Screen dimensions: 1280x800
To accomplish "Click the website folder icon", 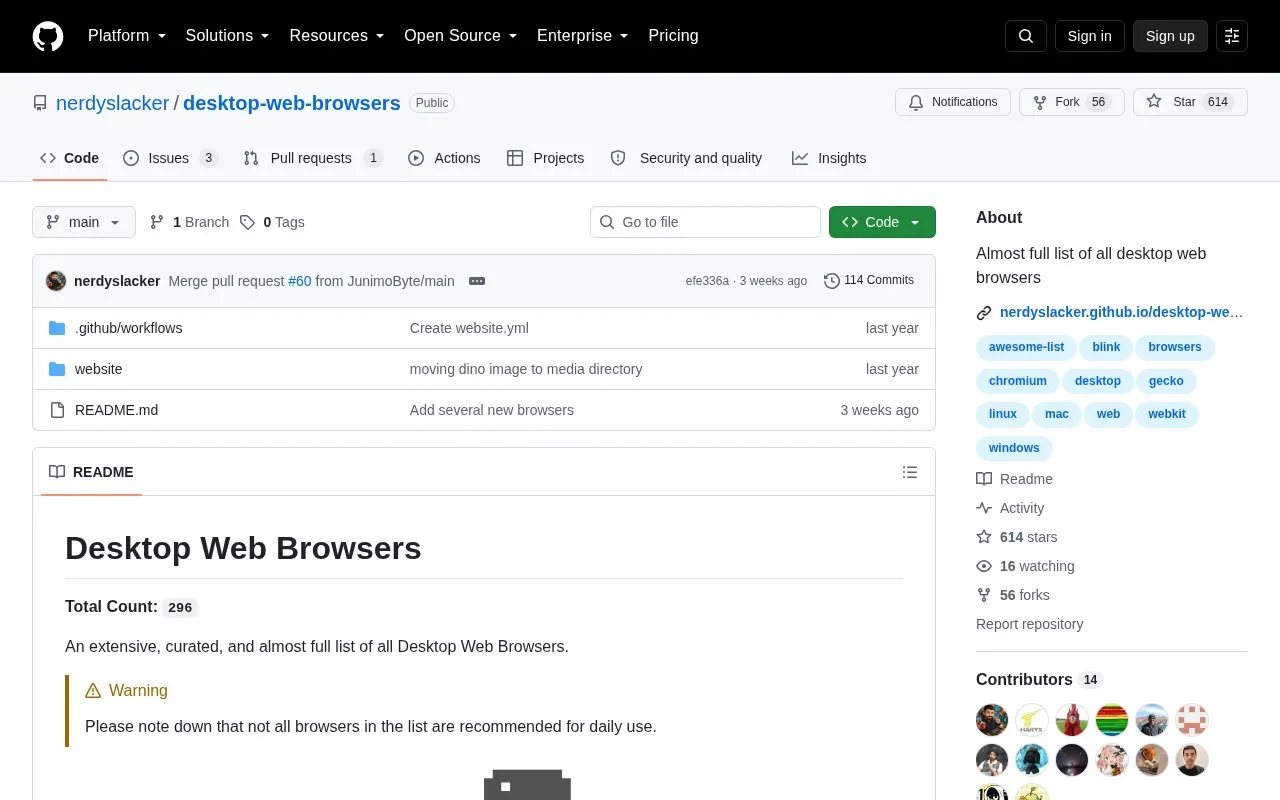I will 57,369.
